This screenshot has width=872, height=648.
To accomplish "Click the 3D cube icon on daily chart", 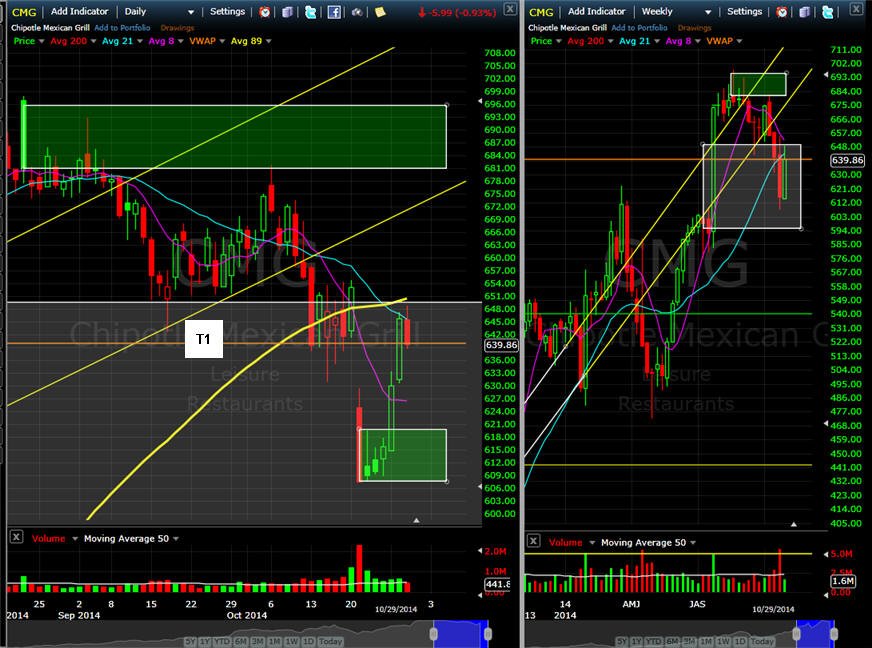I will tap(288, 12).
